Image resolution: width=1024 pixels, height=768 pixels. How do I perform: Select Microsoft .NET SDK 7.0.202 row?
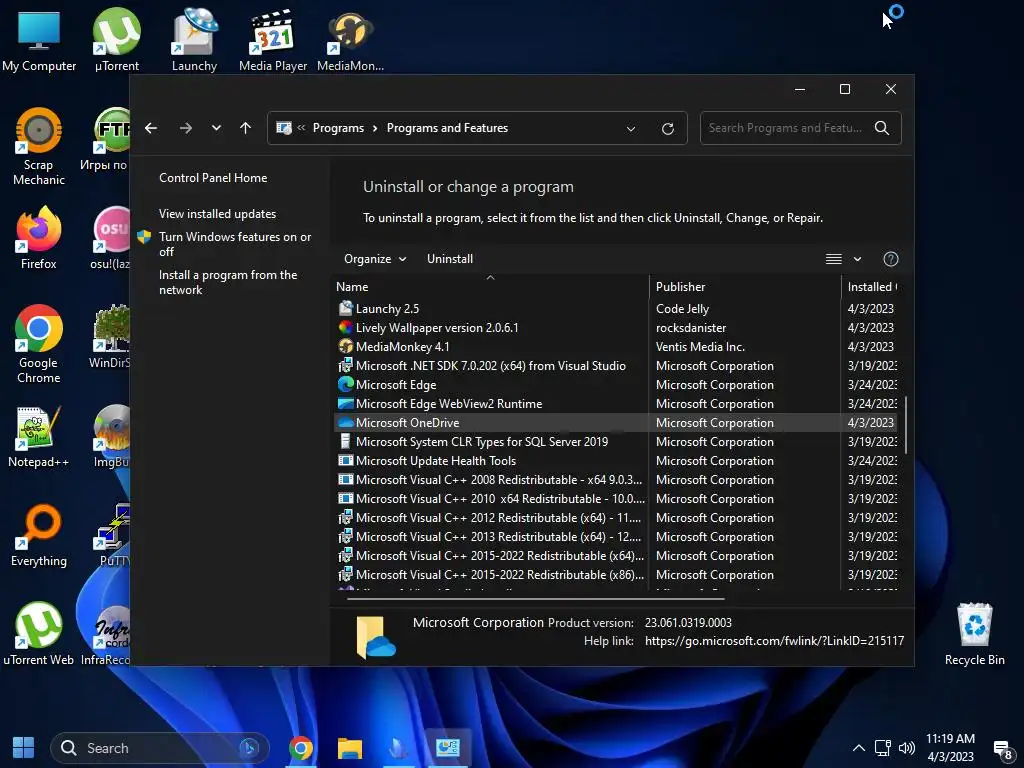pyautogui.click(x=615, y=366)
